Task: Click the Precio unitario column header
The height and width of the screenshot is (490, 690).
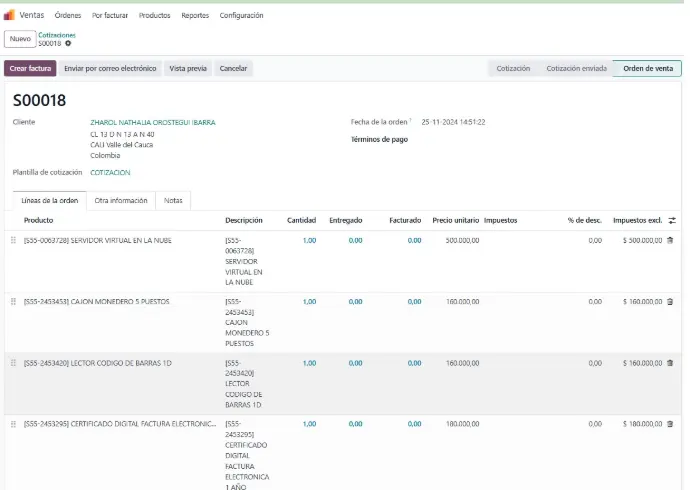Action: (455, 220)
